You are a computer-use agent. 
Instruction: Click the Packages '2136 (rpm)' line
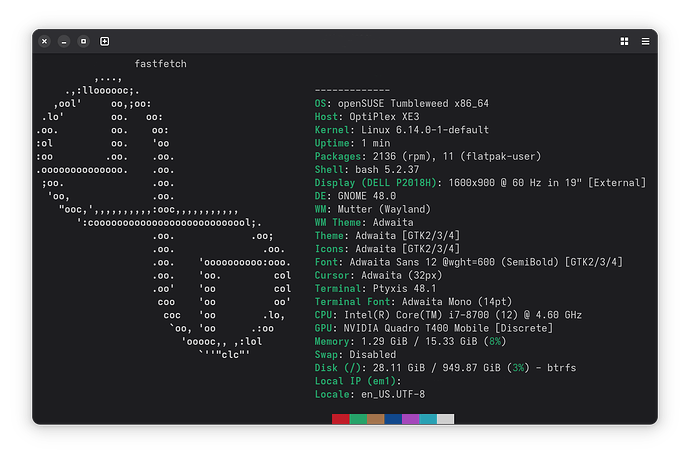pyautogui.click(x=428, y=156)
